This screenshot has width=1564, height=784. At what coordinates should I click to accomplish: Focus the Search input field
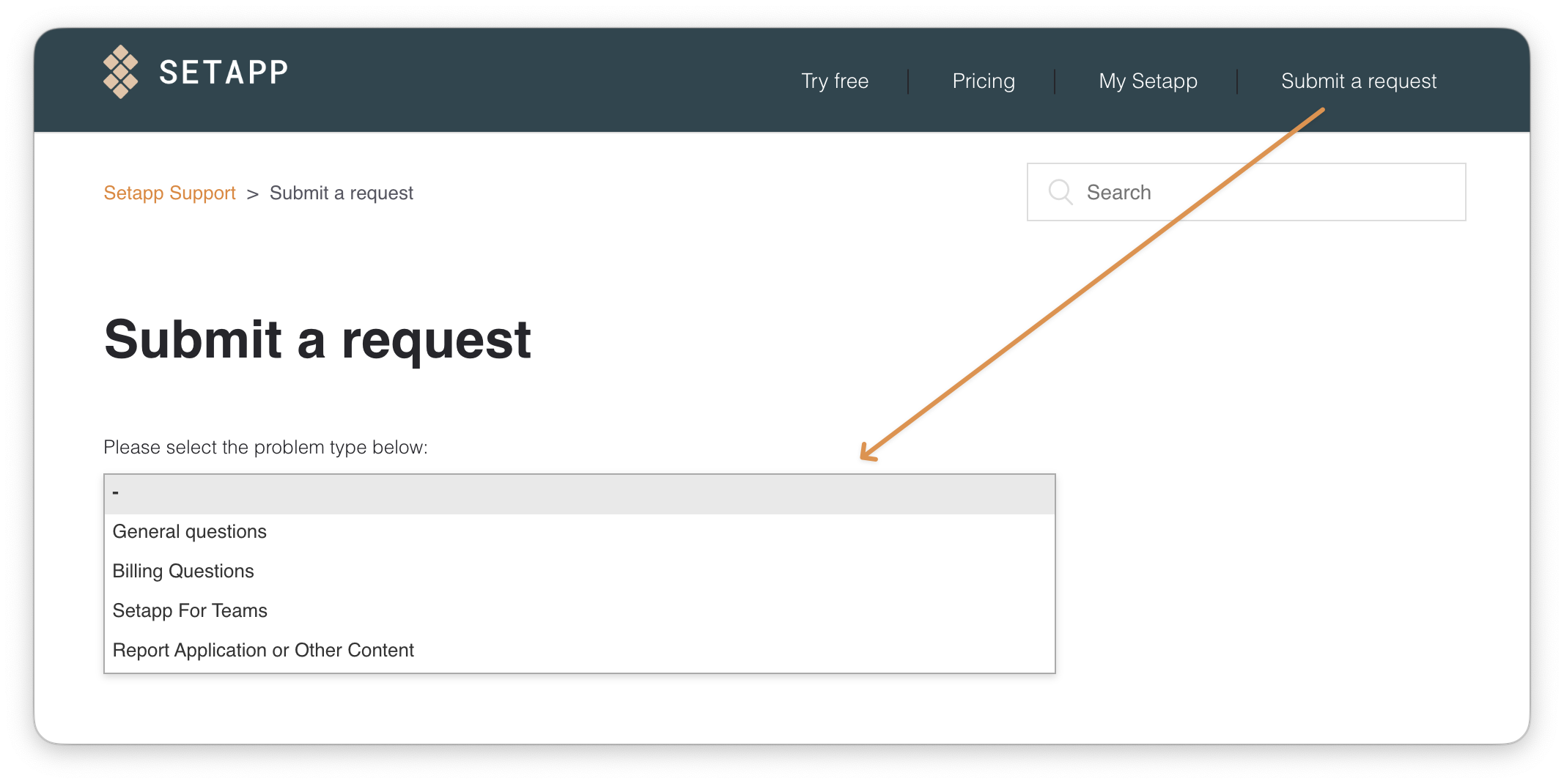click(1246, 192)
